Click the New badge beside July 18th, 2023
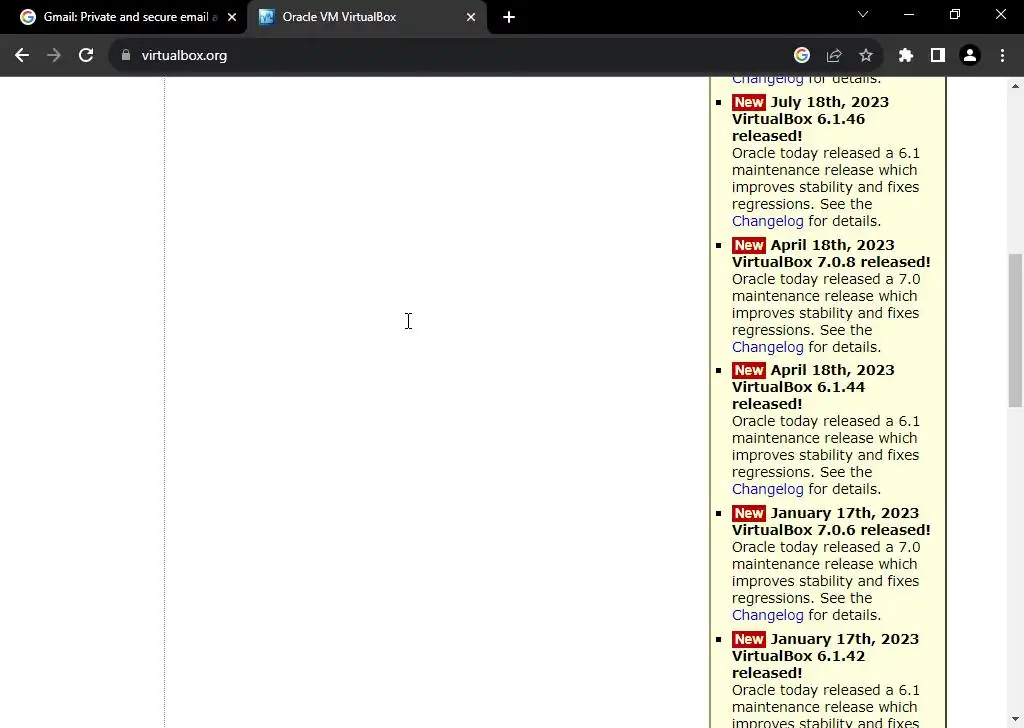This screenshot has width=1024, height=728. (x=748, y=102)
